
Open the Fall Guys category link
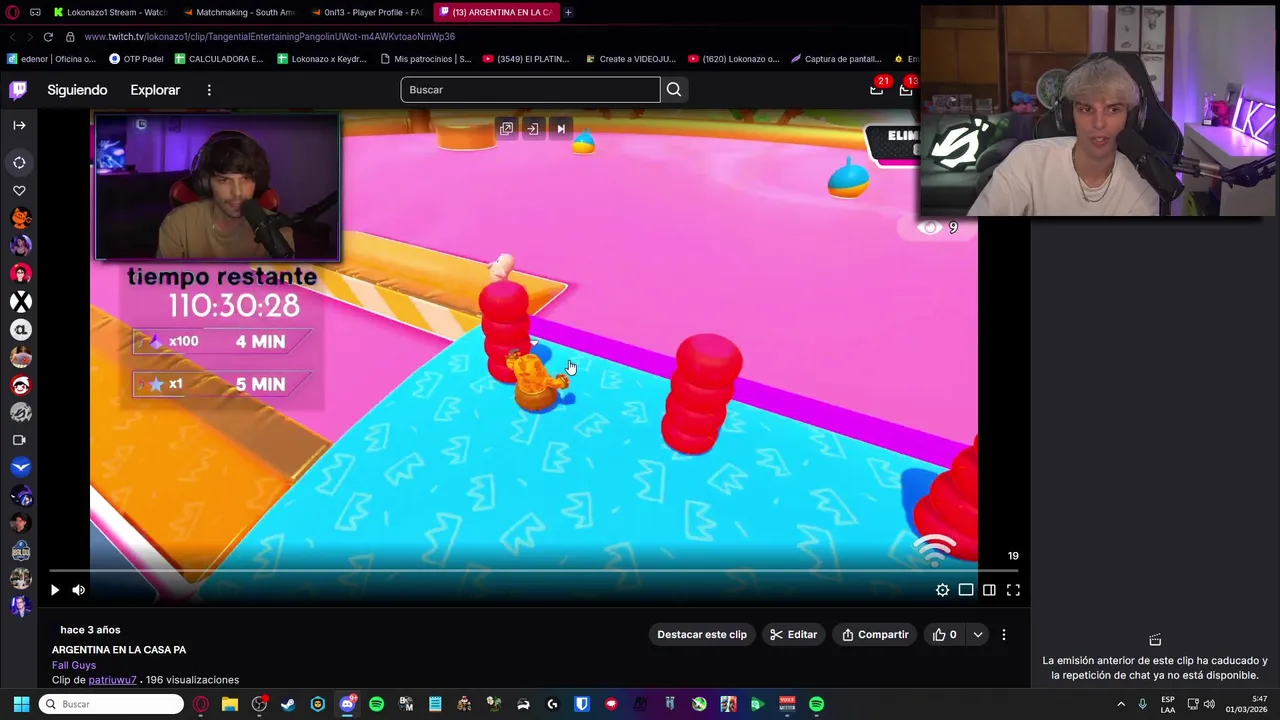point(74,665)
